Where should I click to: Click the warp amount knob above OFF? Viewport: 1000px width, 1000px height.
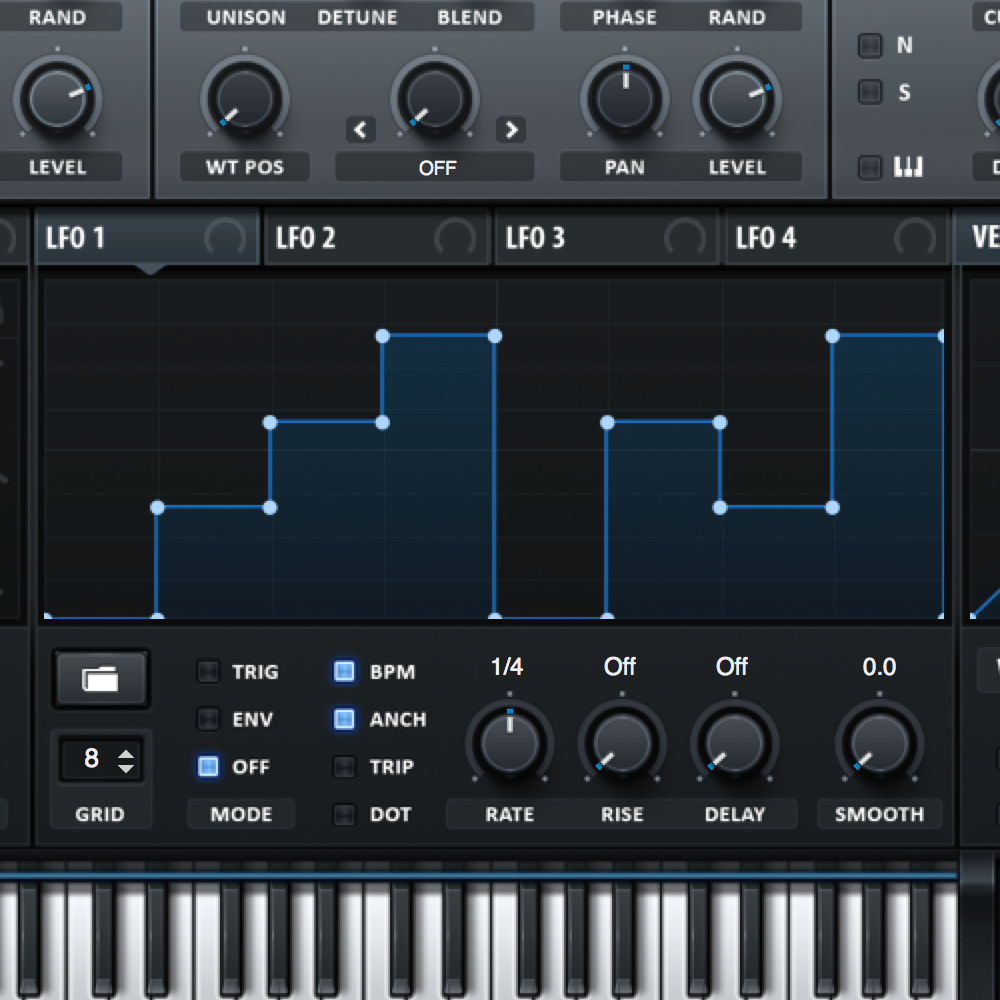click(x=435, y=99)
